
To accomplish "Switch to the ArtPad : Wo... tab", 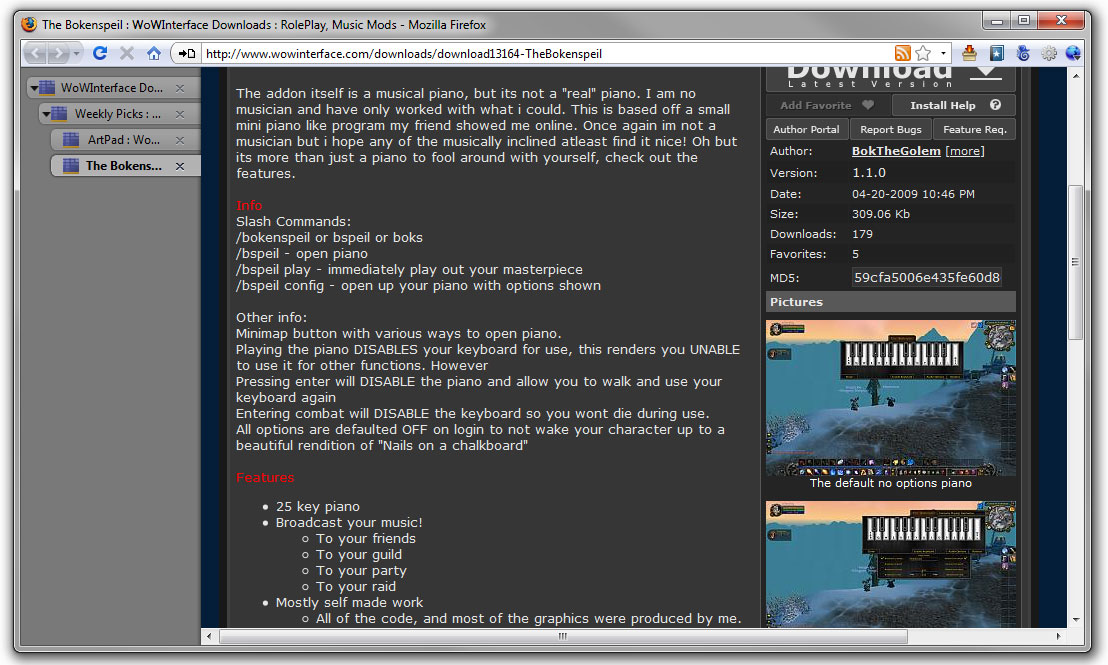I will pyautogui.click(x=124, y=140).
